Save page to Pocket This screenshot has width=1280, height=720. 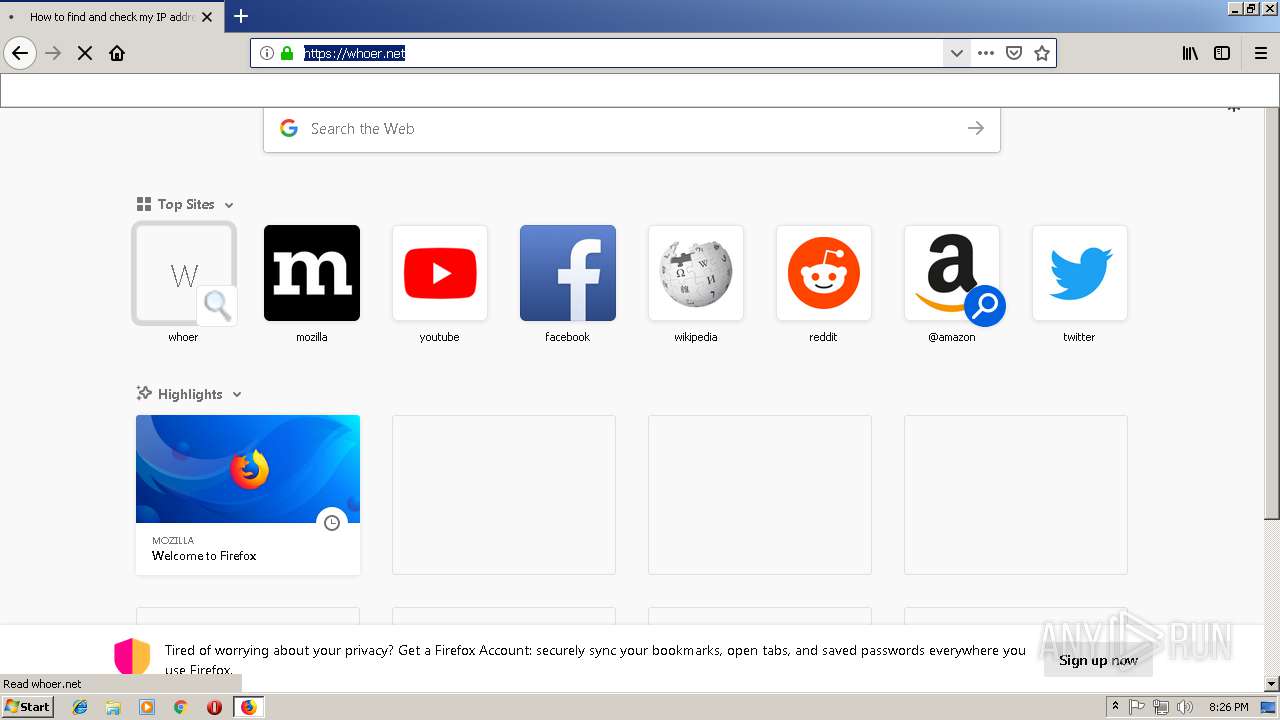tap(1014, 53)
